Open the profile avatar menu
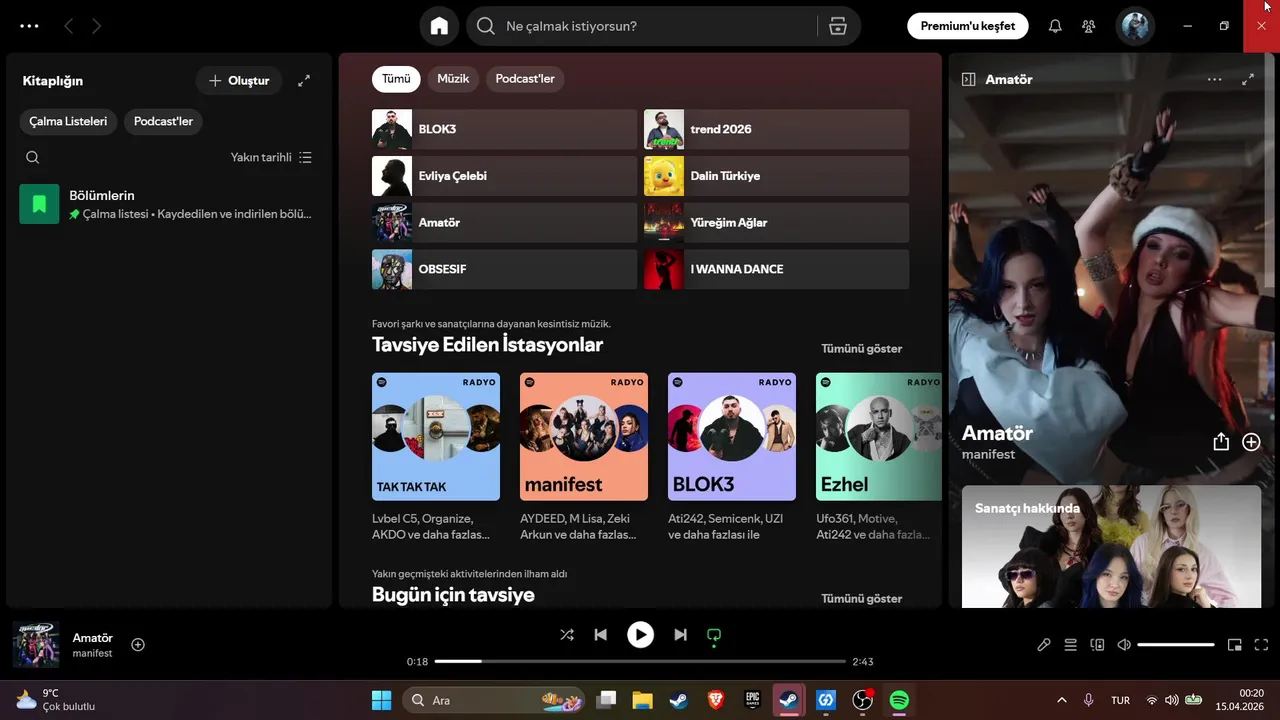The width and height of the screenshot is (1280, 720). coord(1135,26)
